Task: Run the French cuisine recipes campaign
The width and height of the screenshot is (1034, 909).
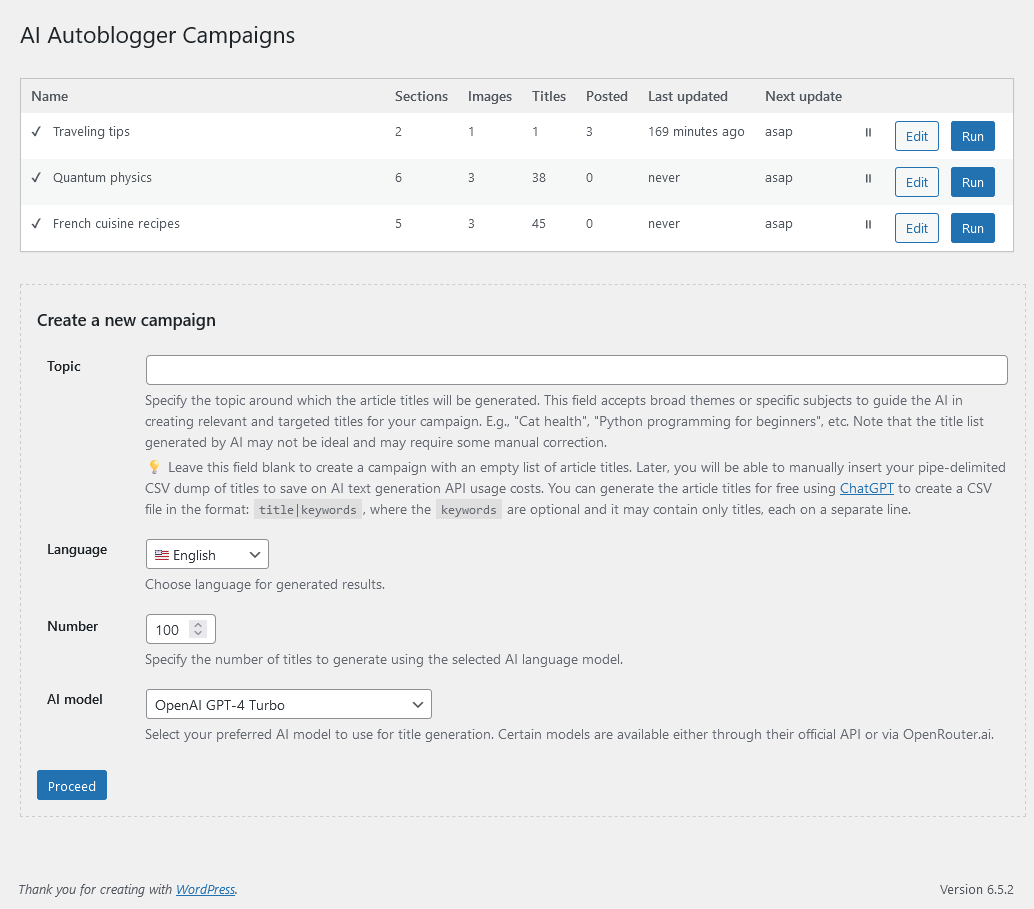Action: tap(972, 229)
